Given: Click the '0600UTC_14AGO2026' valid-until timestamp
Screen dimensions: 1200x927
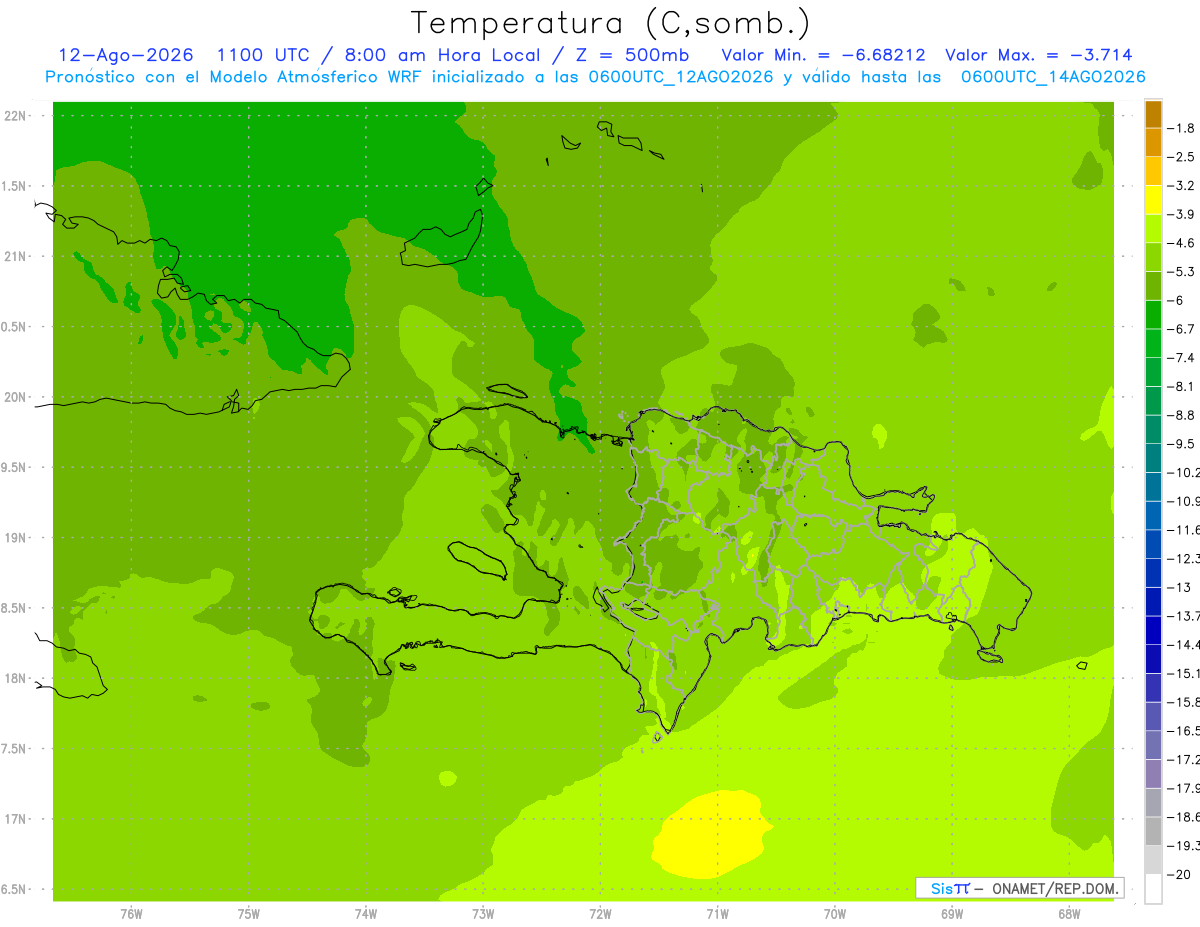Looking at the screenshot, I should click(x=1052, y=77).
